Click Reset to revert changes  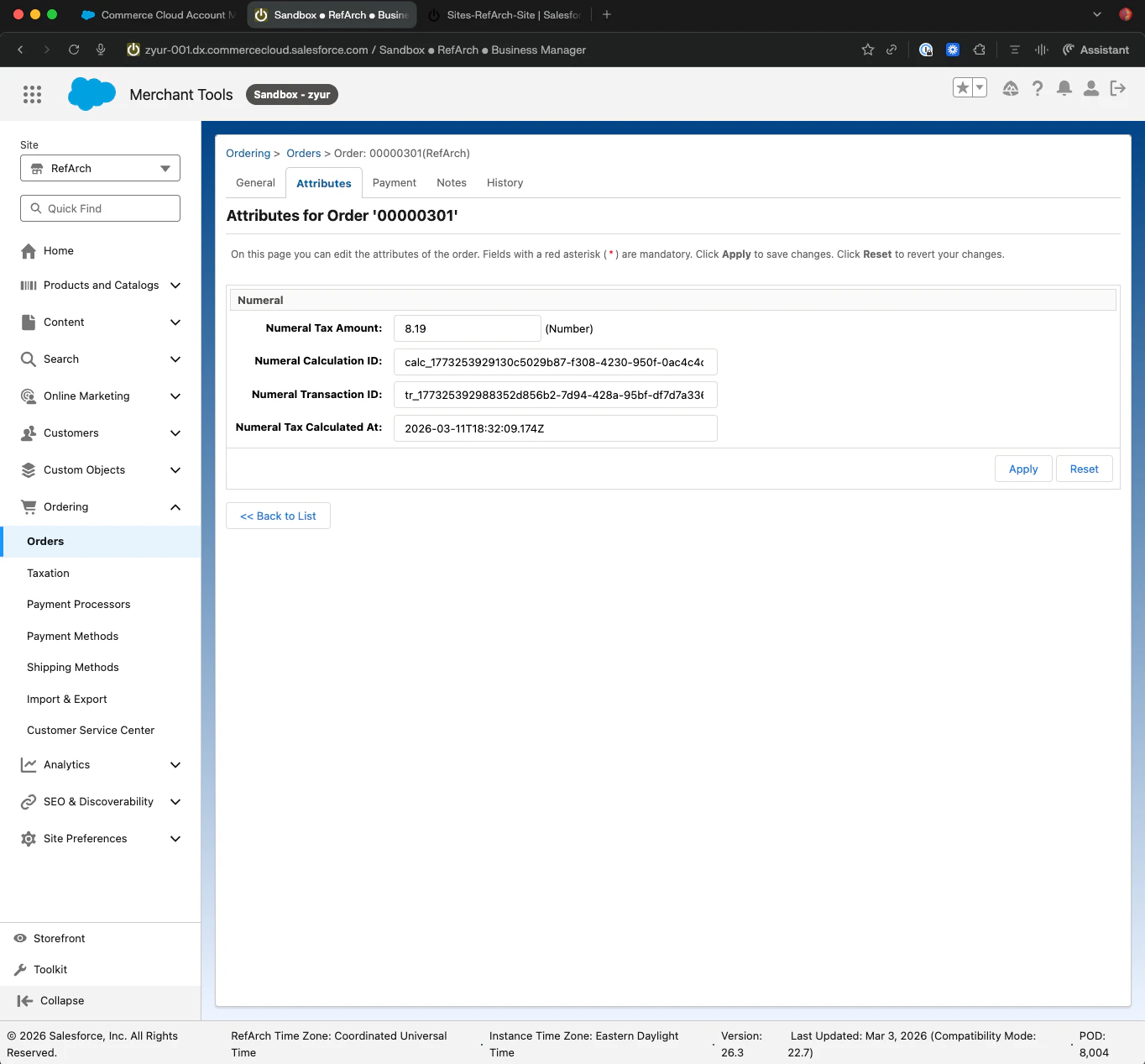tap(1084, 469)
